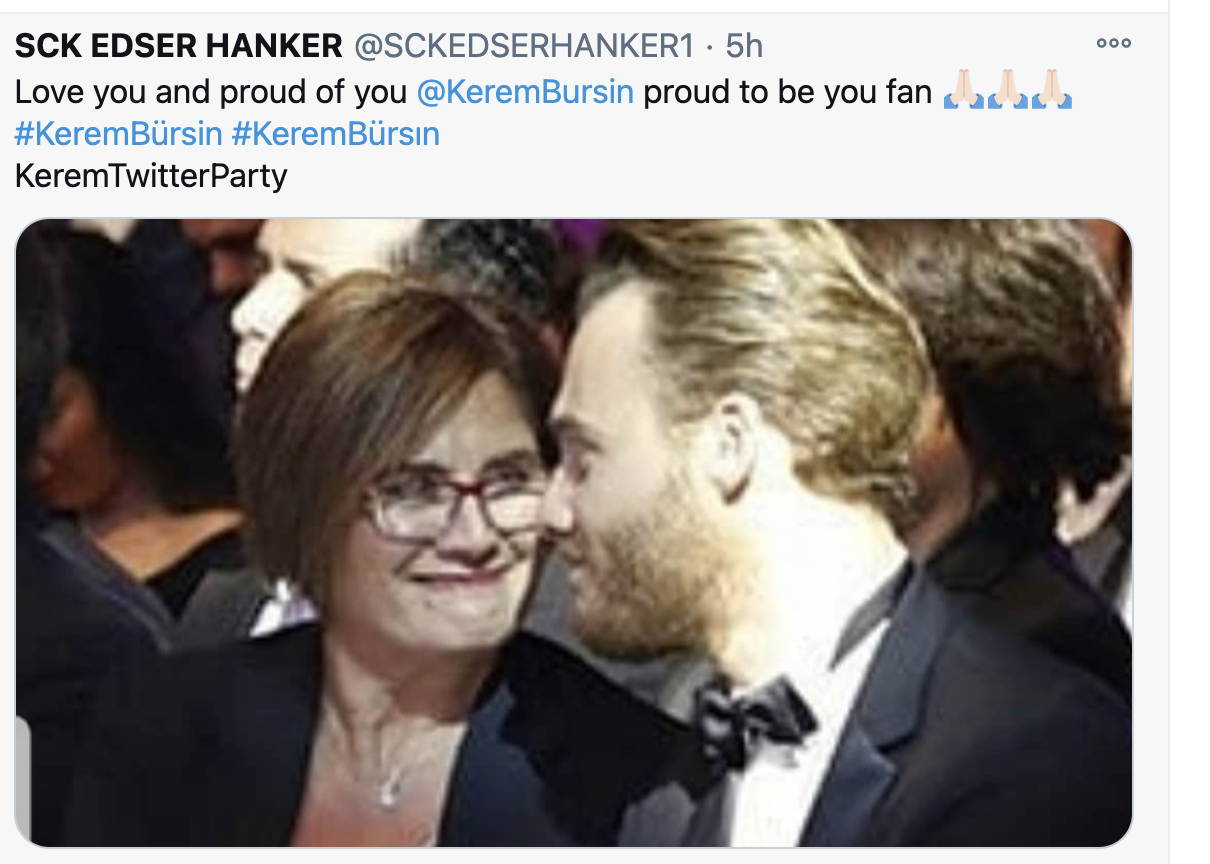Click the KeremTwitterParty text line
The width and height of the screenshot is (1210, 864).
click(x=151, y=176)
